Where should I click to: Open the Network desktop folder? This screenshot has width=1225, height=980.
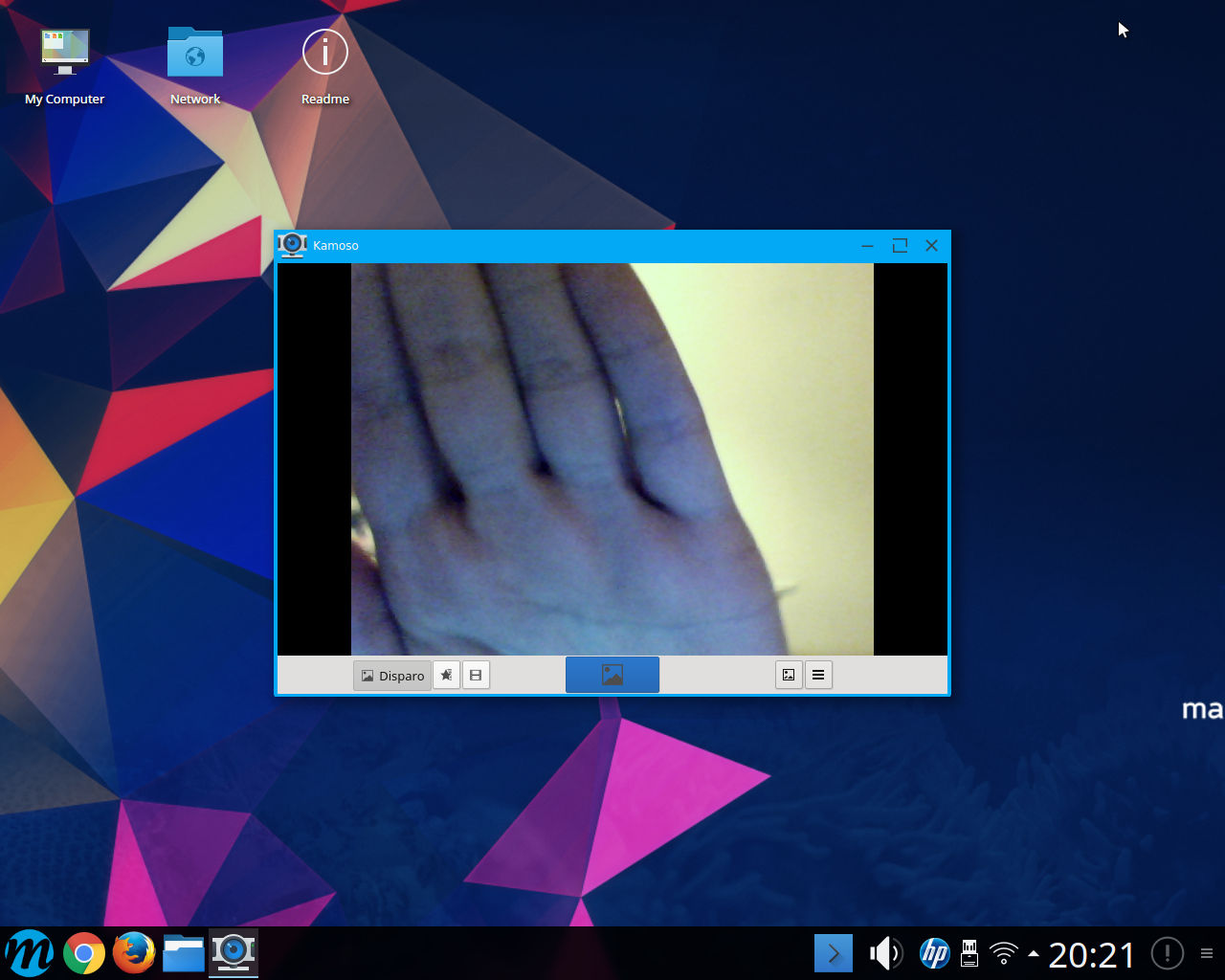click(x=195, y=66)
